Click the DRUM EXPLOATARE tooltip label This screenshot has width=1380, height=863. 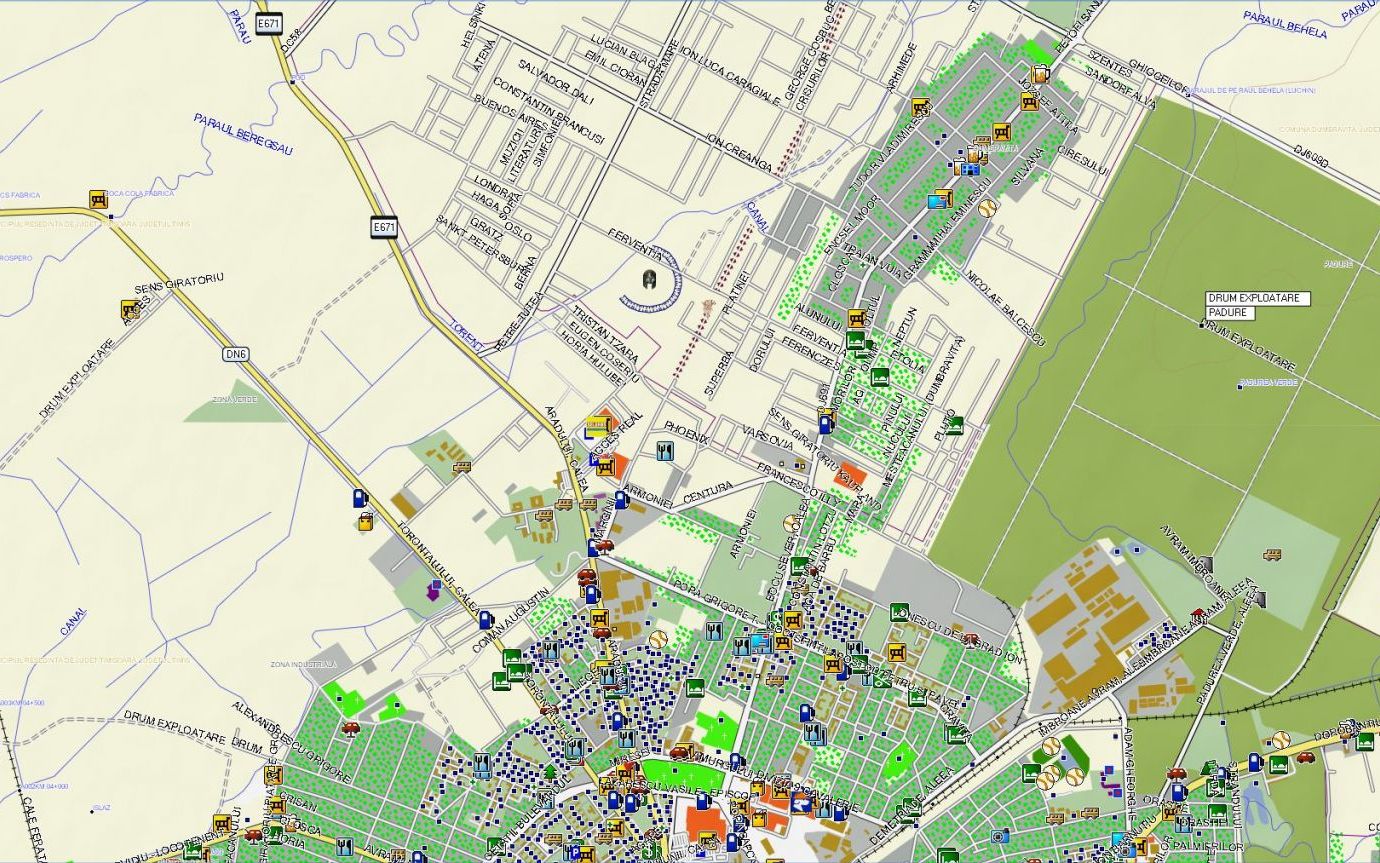pos(1257,299)
